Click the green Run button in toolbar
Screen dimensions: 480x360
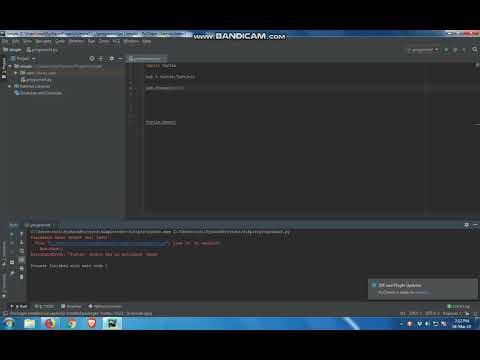pyautogui.click(x=446, y=50)
